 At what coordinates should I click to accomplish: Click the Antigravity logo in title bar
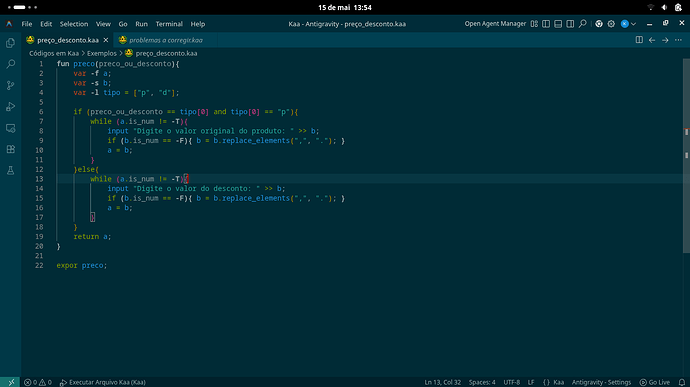click(9, 24)
